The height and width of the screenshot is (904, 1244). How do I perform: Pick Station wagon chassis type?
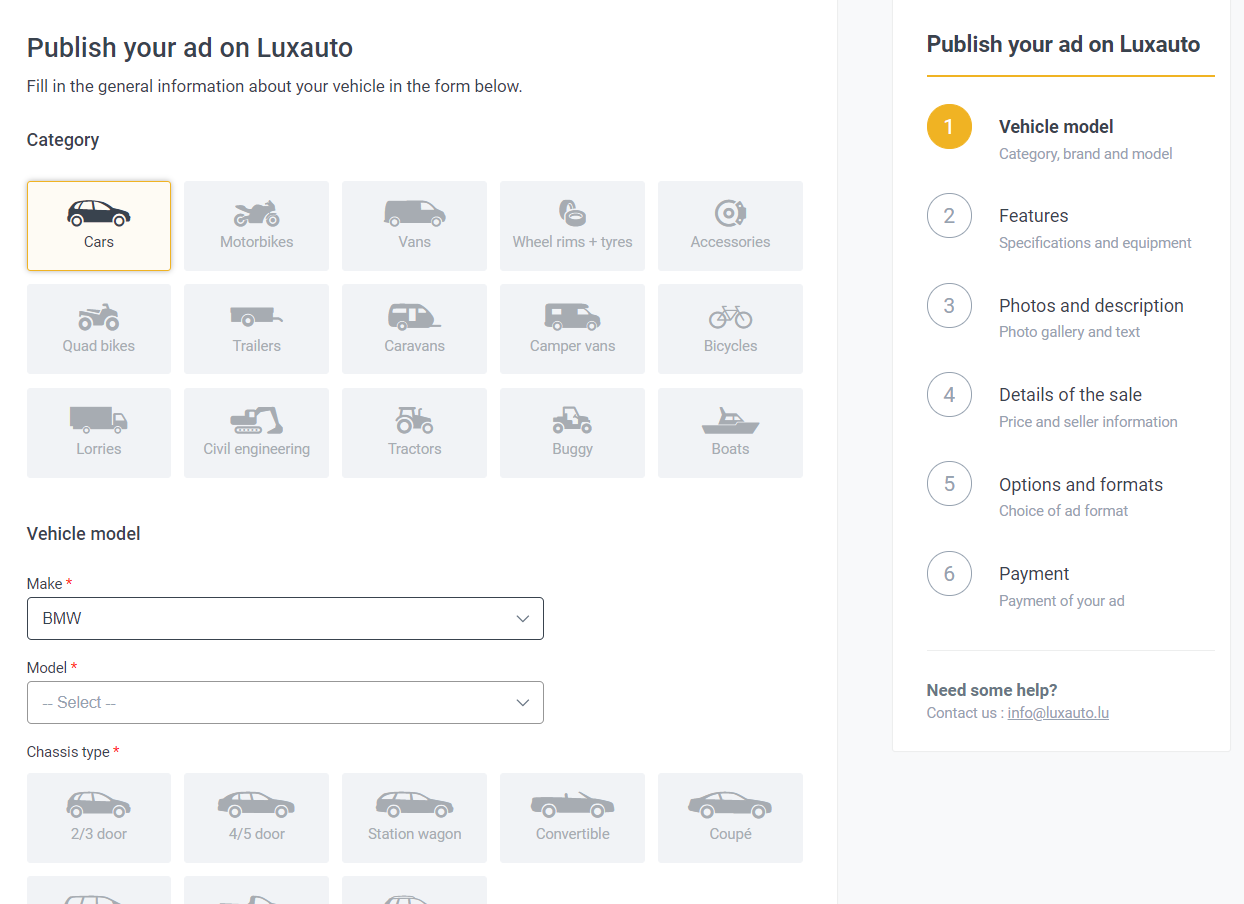[x=414, y=818]
